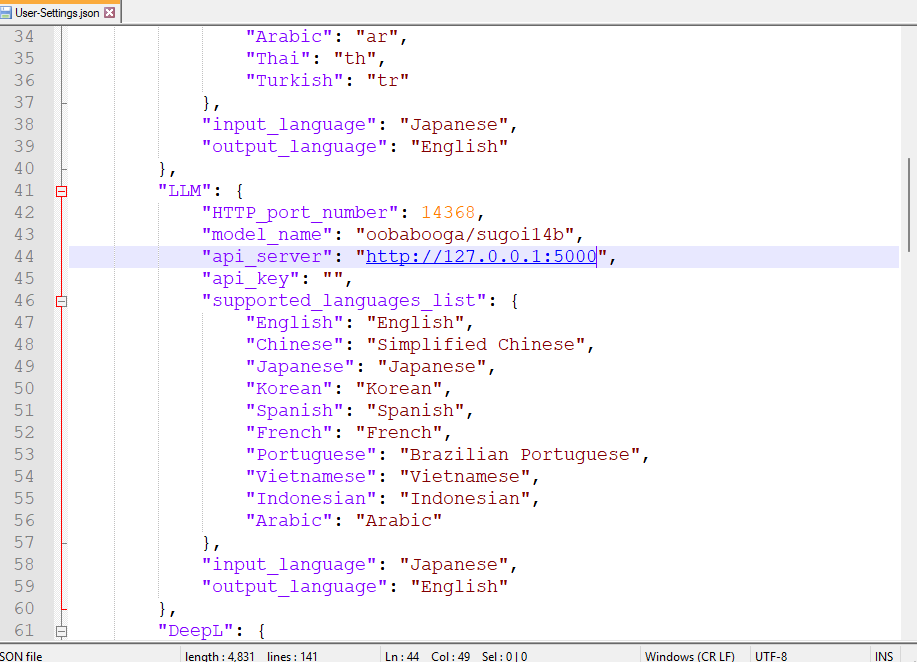Click the "Thai" key text
The width and height of the screenshot is (917, 662).
(278, 58)
